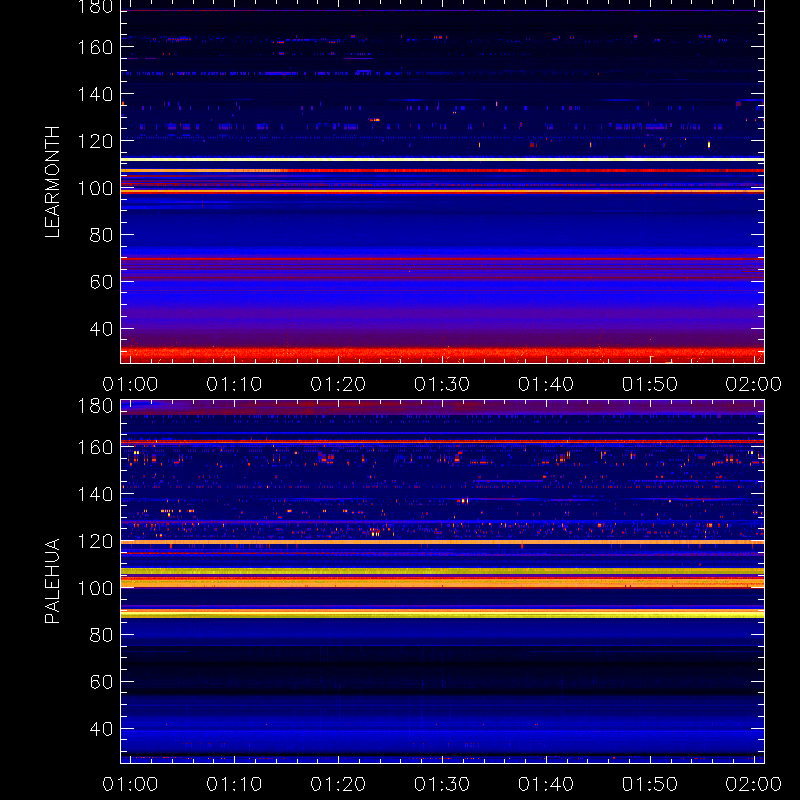Screen dimensions: 800x800
Task: Select the 80 tick on PALEHUA axis
Action: click(101, 635)
